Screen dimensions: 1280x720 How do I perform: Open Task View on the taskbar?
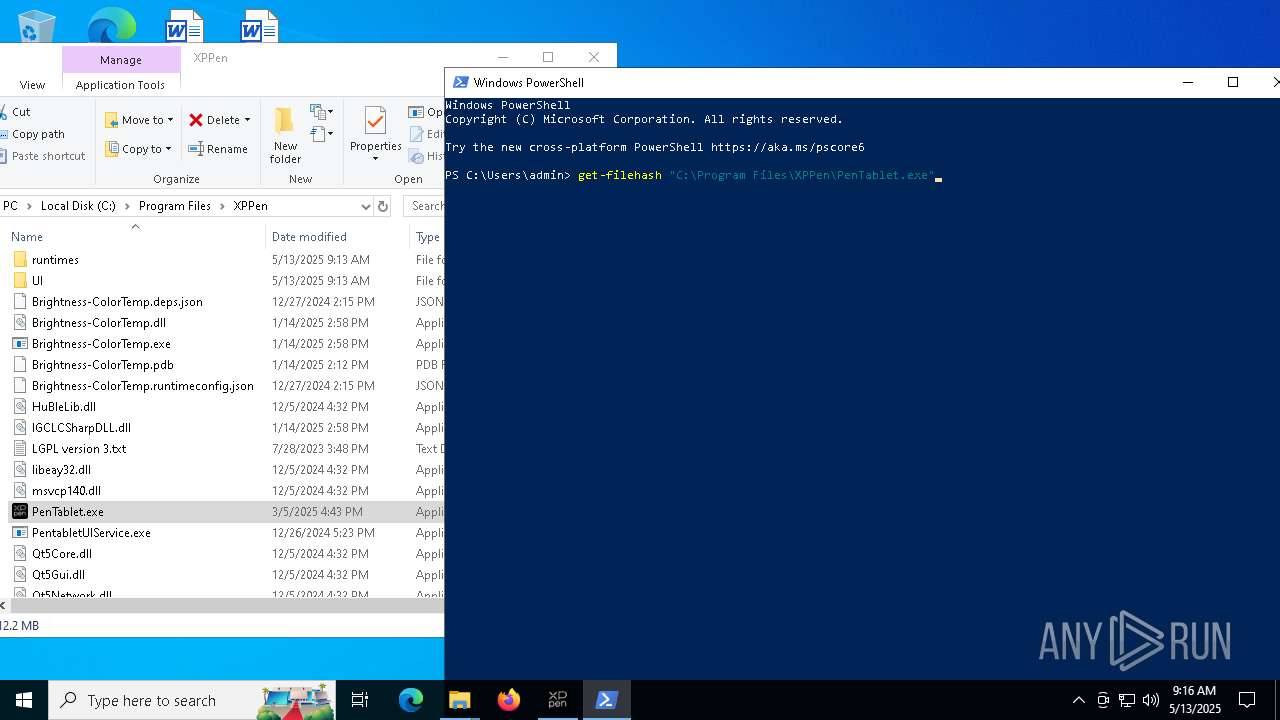360,700
